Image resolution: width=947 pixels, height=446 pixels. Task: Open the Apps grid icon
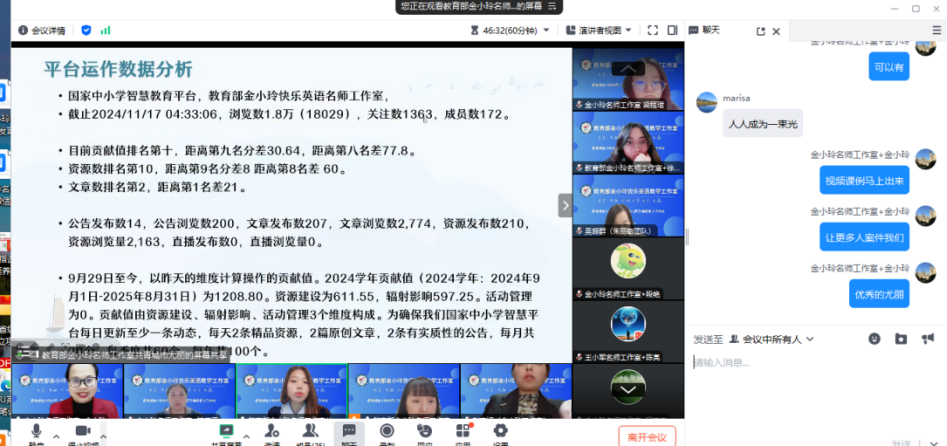(x=463, y=431)
